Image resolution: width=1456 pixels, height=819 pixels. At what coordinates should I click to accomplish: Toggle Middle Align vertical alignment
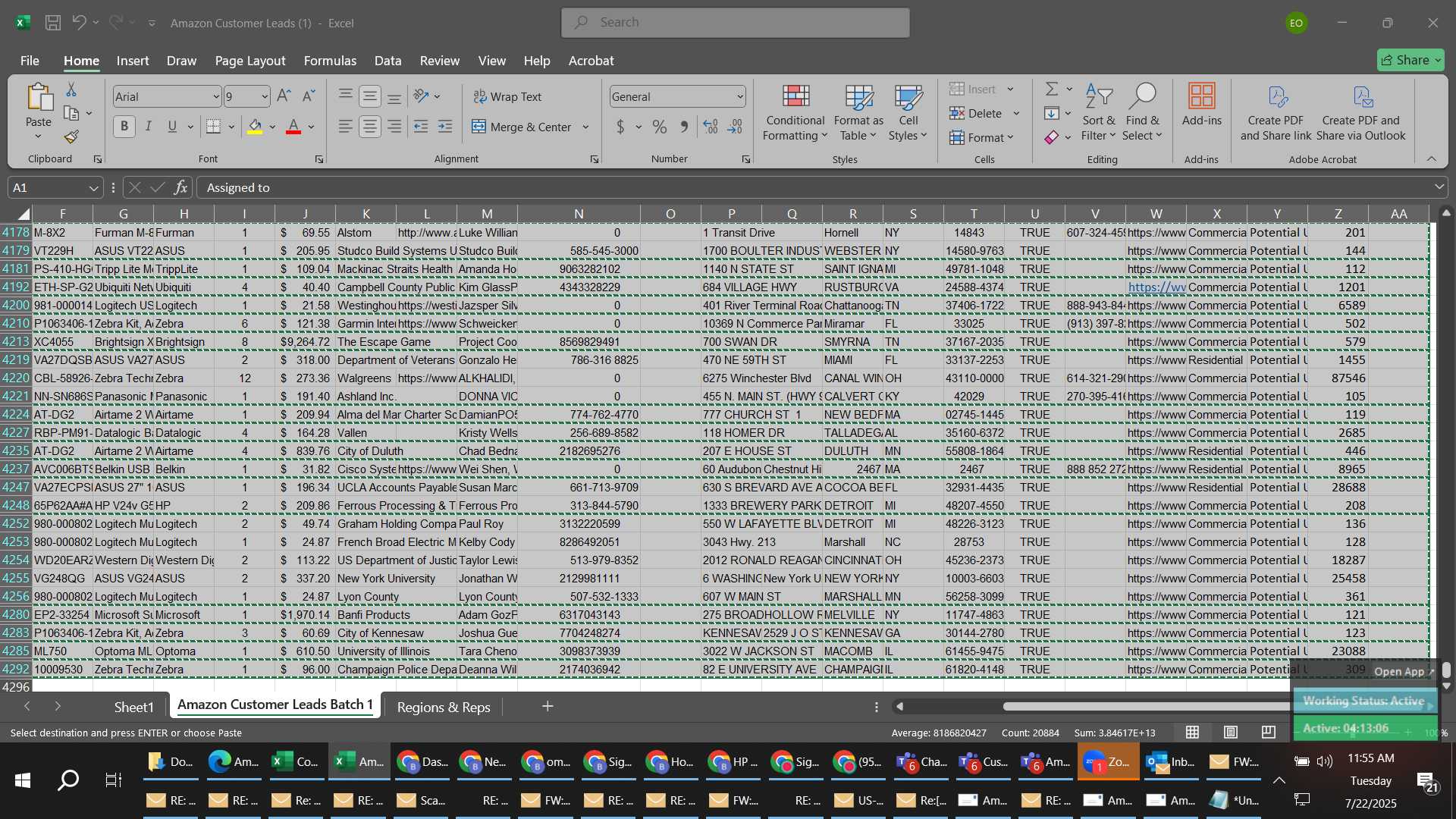[370, 96]
